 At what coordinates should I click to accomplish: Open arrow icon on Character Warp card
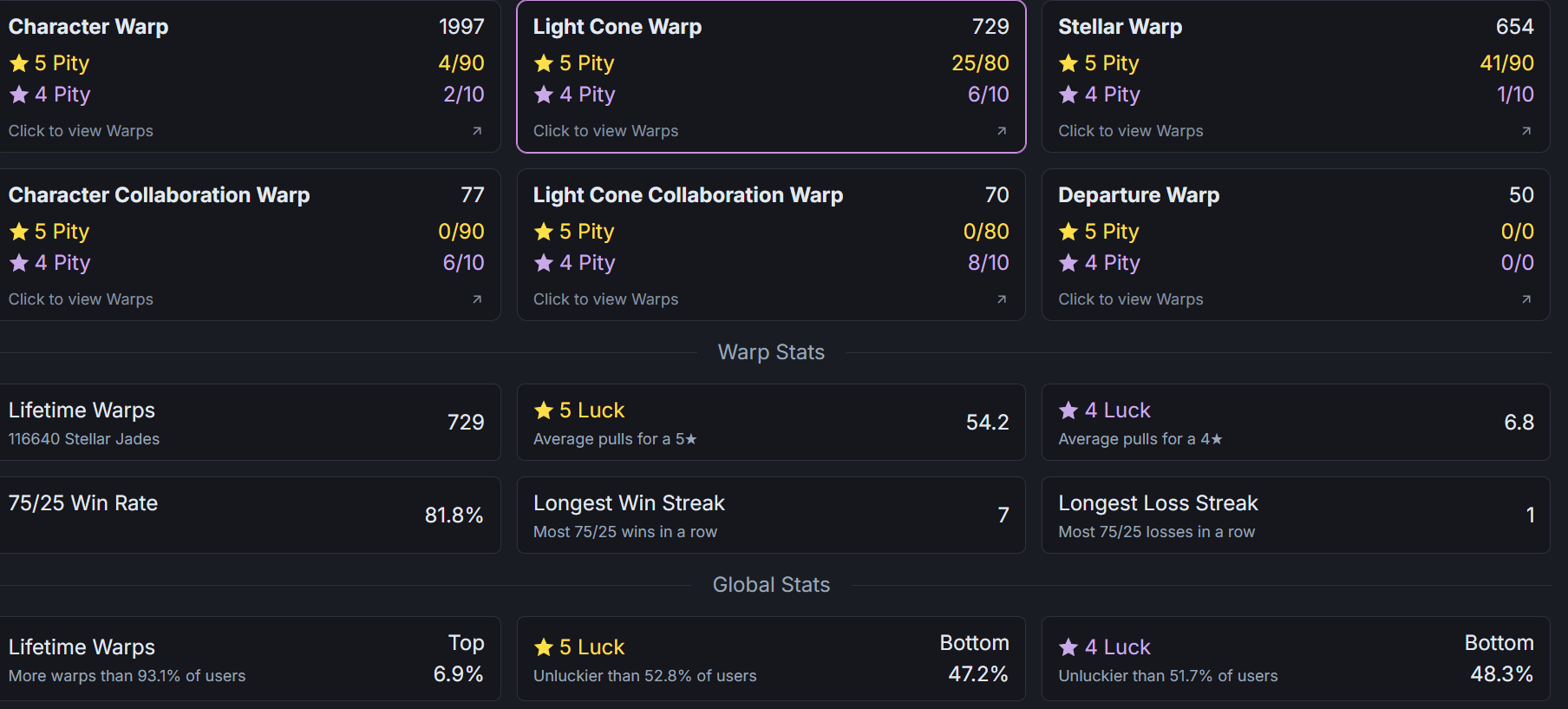[x=477, y=131]
